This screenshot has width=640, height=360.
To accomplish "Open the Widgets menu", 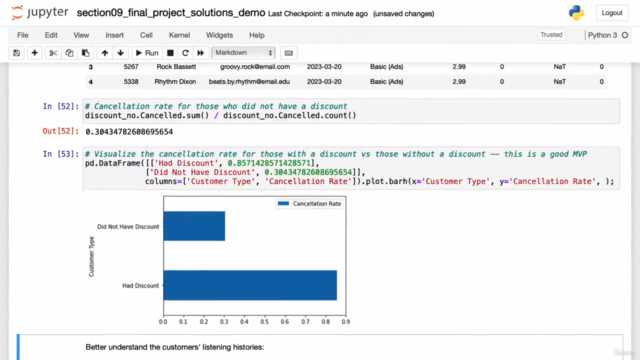I will coord(220,35).
